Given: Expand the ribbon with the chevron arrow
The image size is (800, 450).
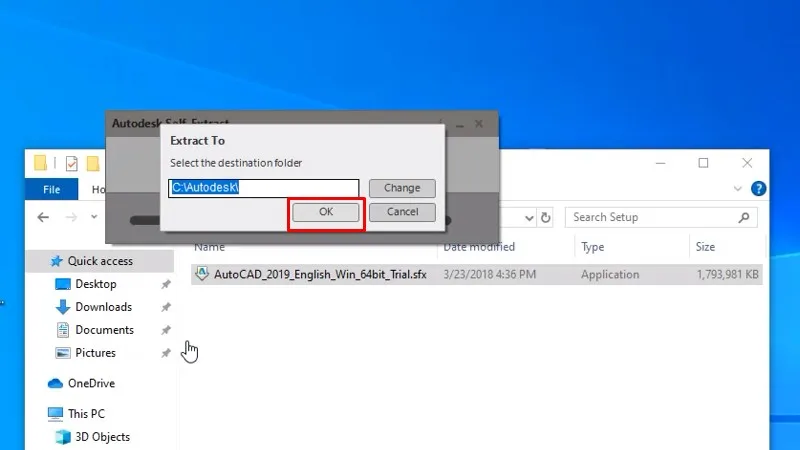Looking at the screenshot, I should click(739, 189).
